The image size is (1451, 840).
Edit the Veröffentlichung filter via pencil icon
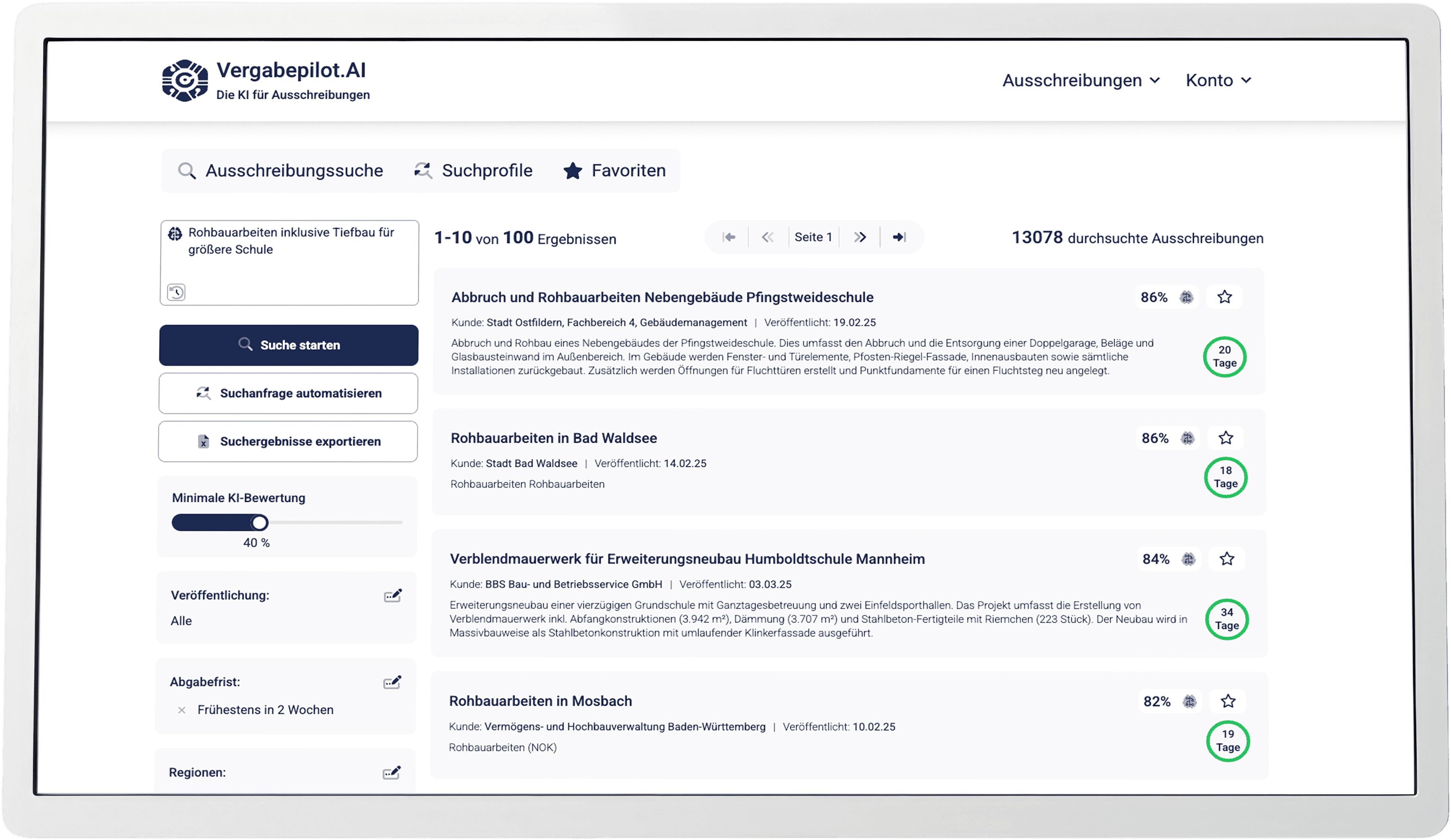[393, 596]
